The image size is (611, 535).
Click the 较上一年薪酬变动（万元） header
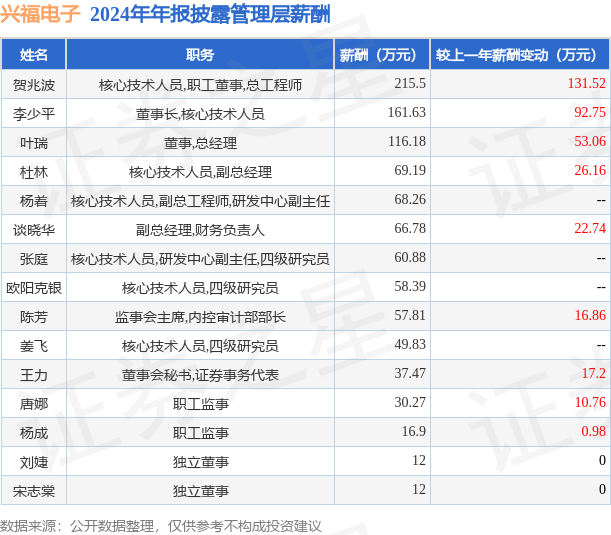pos(520,55)
